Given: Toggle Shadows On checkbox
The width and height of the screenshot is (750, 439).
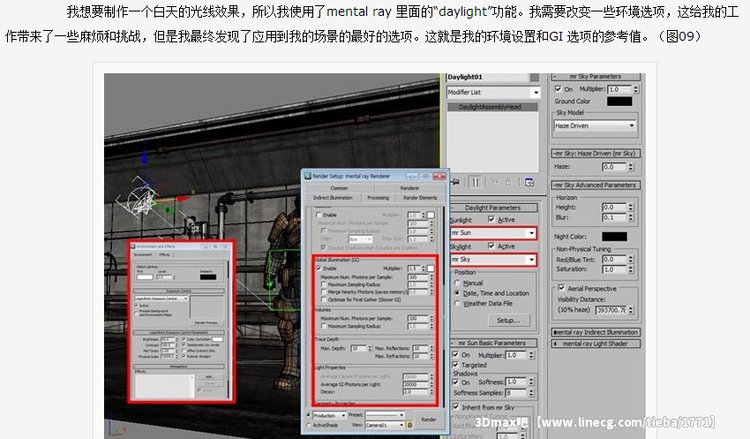Looking at the screenshot, I should coord(455,382).
